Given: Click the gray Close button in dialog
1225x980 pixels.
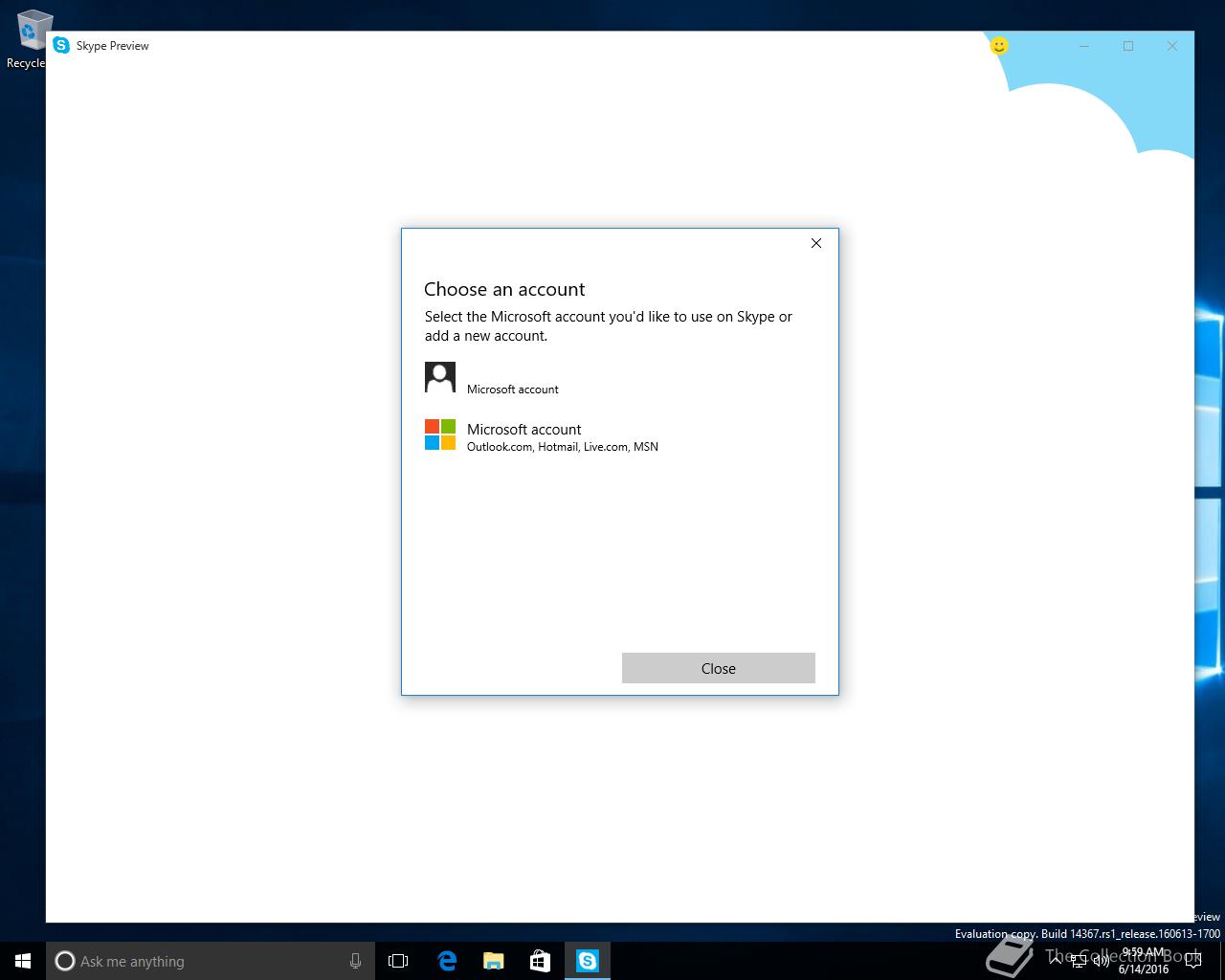Looking at the screenshot, I should tap(718, 668).
